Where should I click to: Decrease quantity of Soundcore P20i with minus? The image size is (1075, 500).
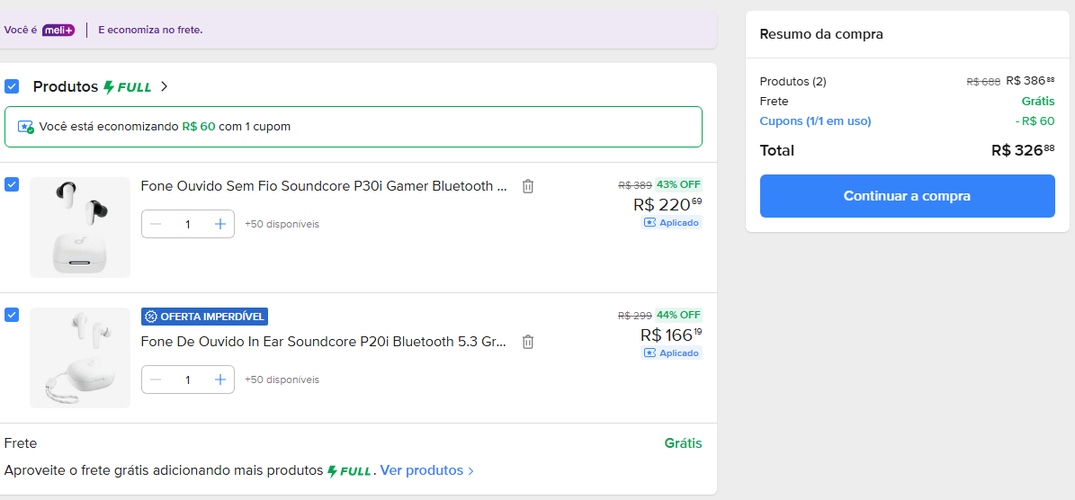[156, 379]
